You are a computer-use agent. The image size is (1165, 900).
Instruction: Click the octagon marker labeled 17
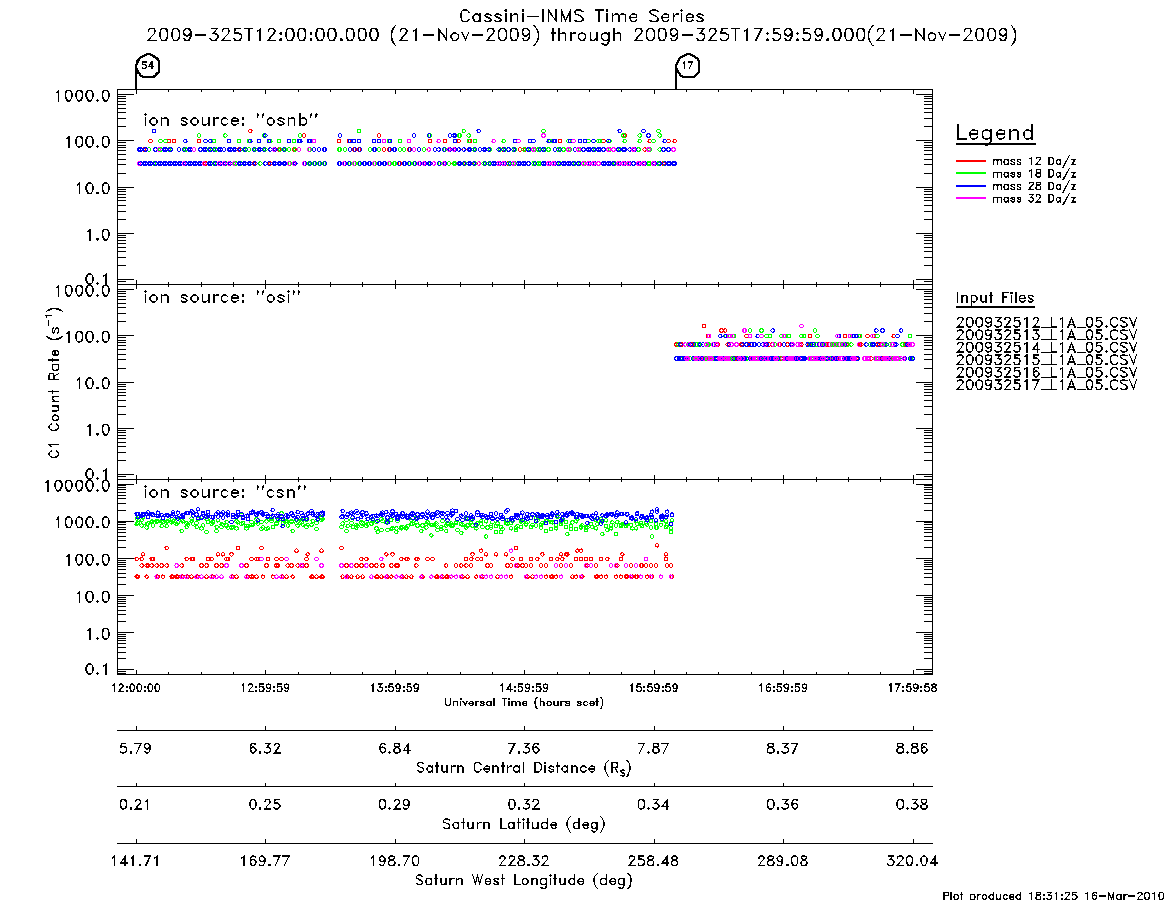click(x=688, y=65)
